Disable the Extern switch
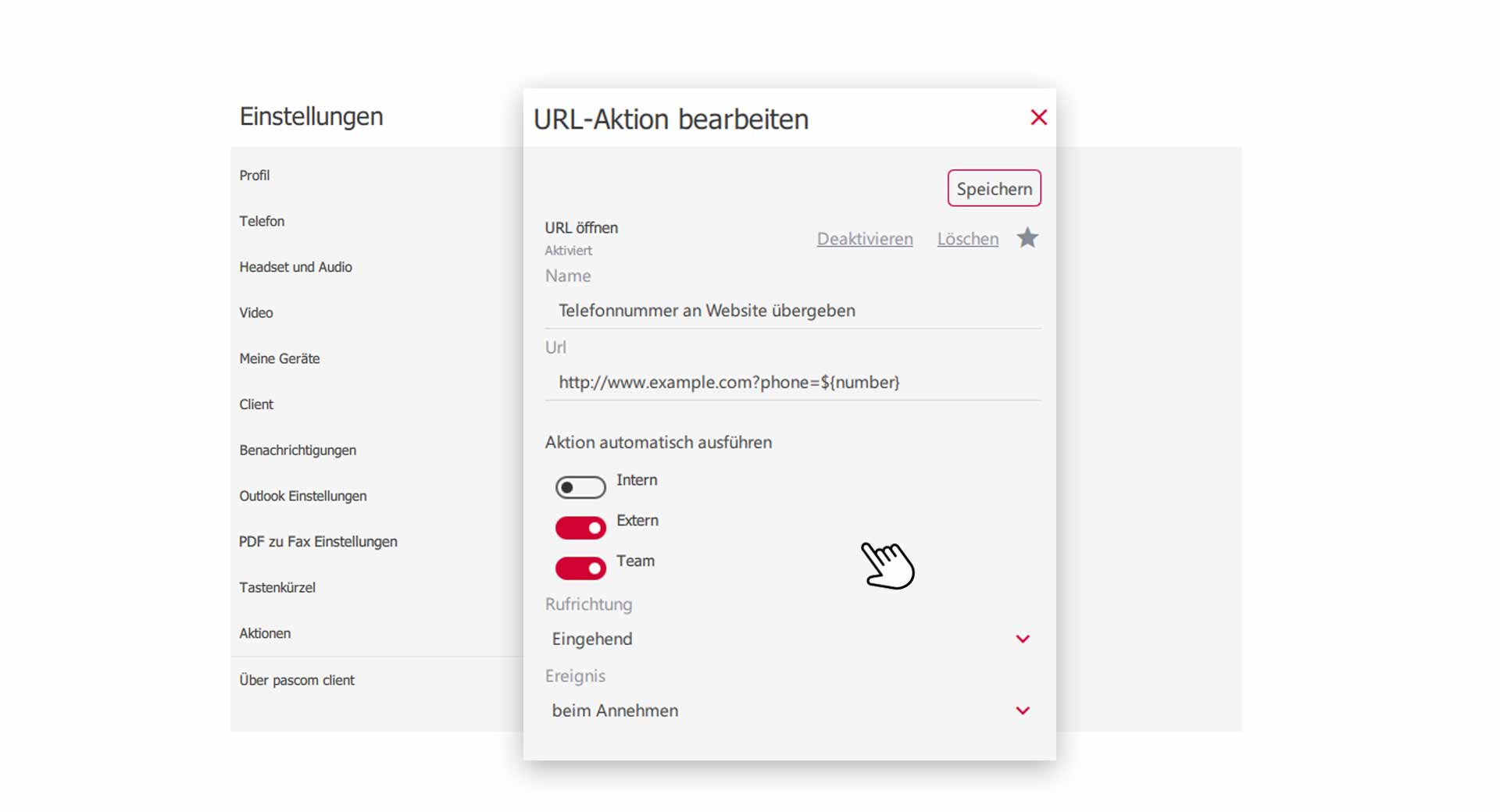 pyautogui.click(x=580, y=528)
